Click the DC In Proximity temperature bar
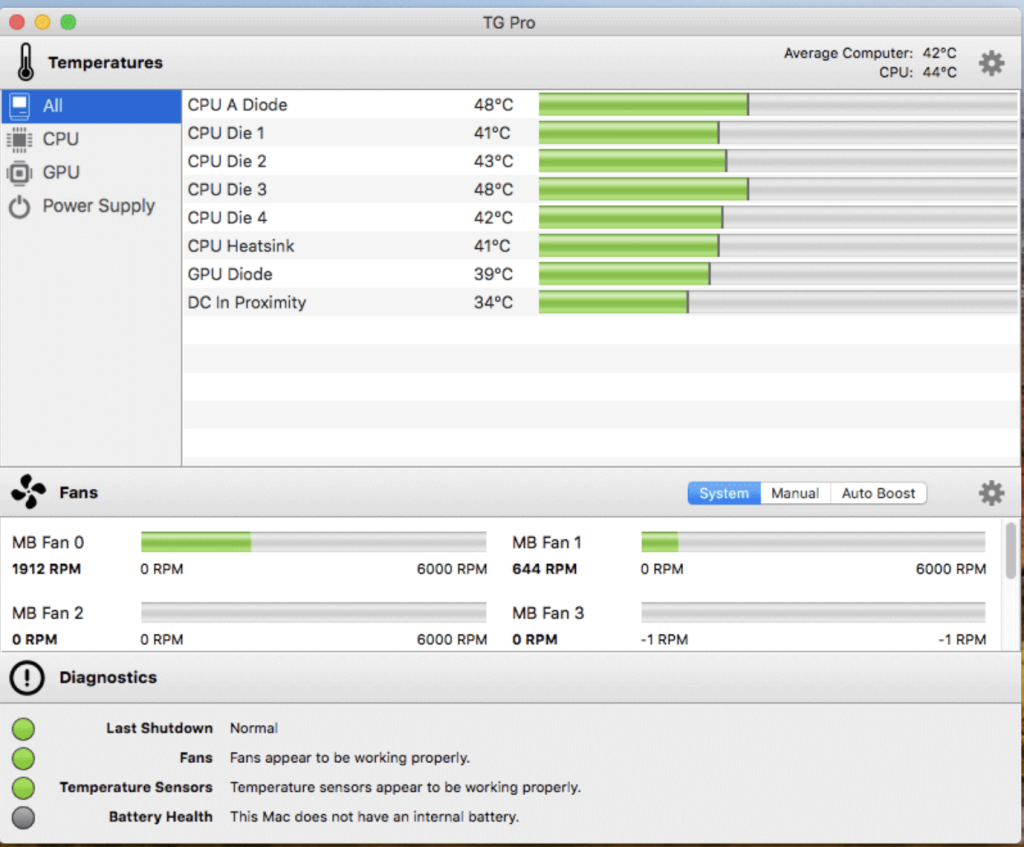 (778, 302)
